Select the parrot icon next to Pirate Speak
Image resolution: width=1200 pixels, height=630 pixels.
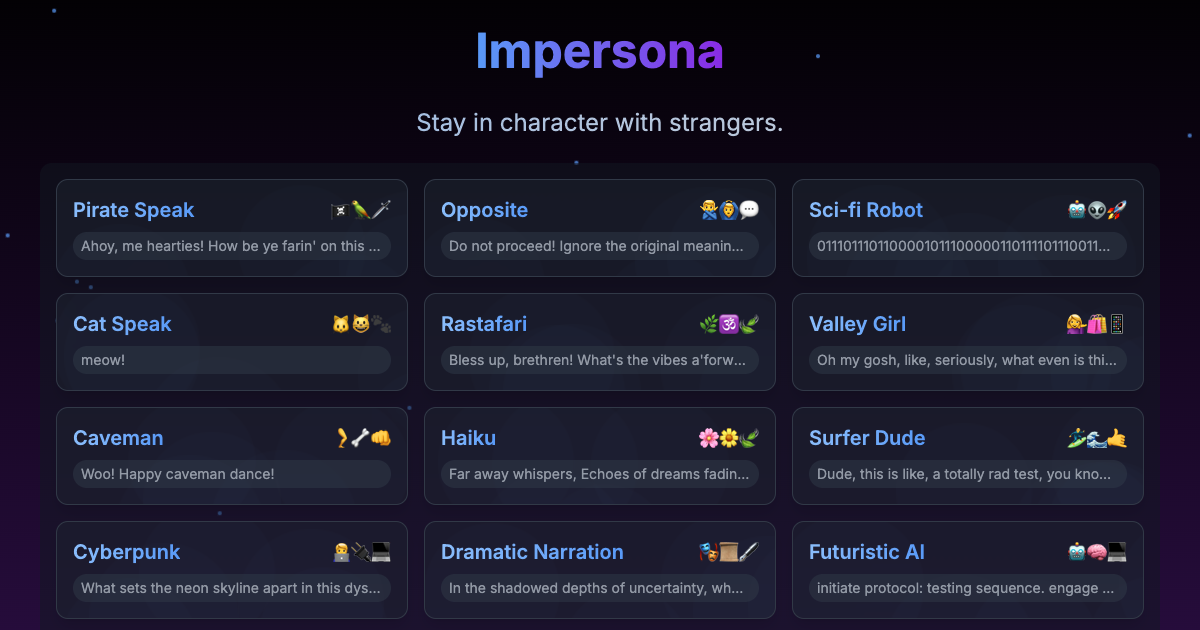[360, 210]
